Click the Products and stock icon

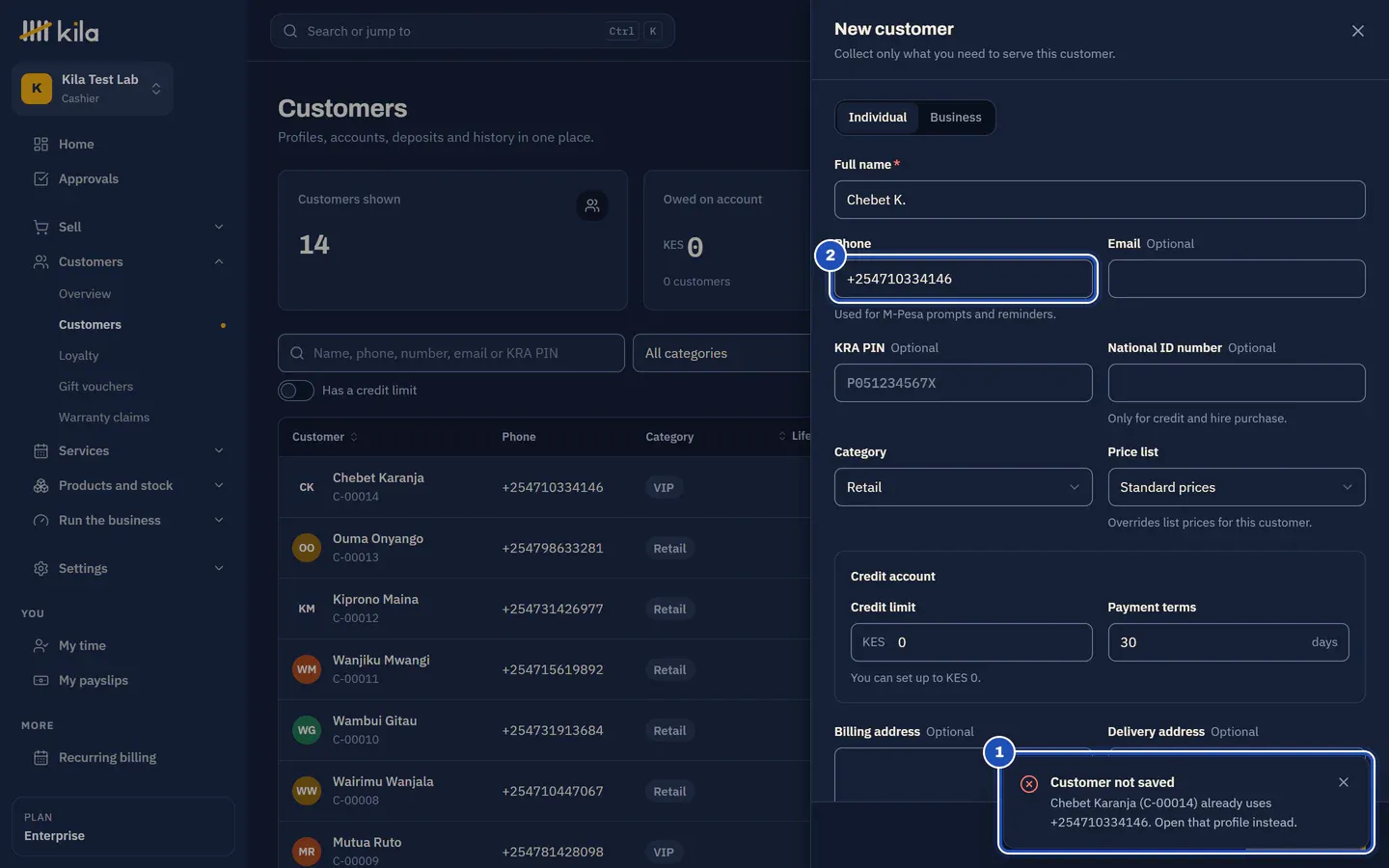click(41, 485)
